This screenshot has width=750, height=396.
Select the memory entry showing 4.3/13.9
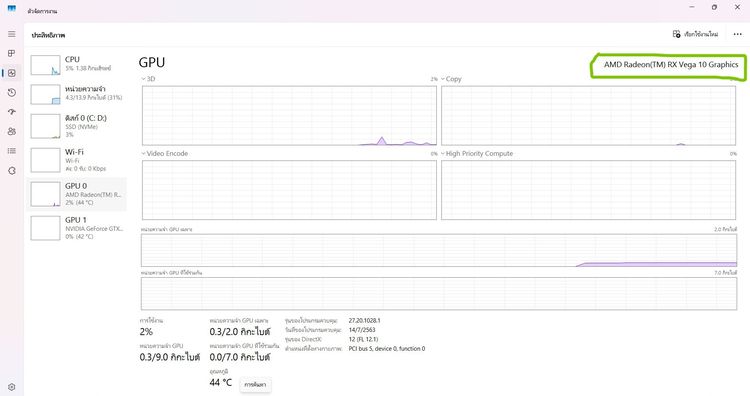[x=77, y=94]
